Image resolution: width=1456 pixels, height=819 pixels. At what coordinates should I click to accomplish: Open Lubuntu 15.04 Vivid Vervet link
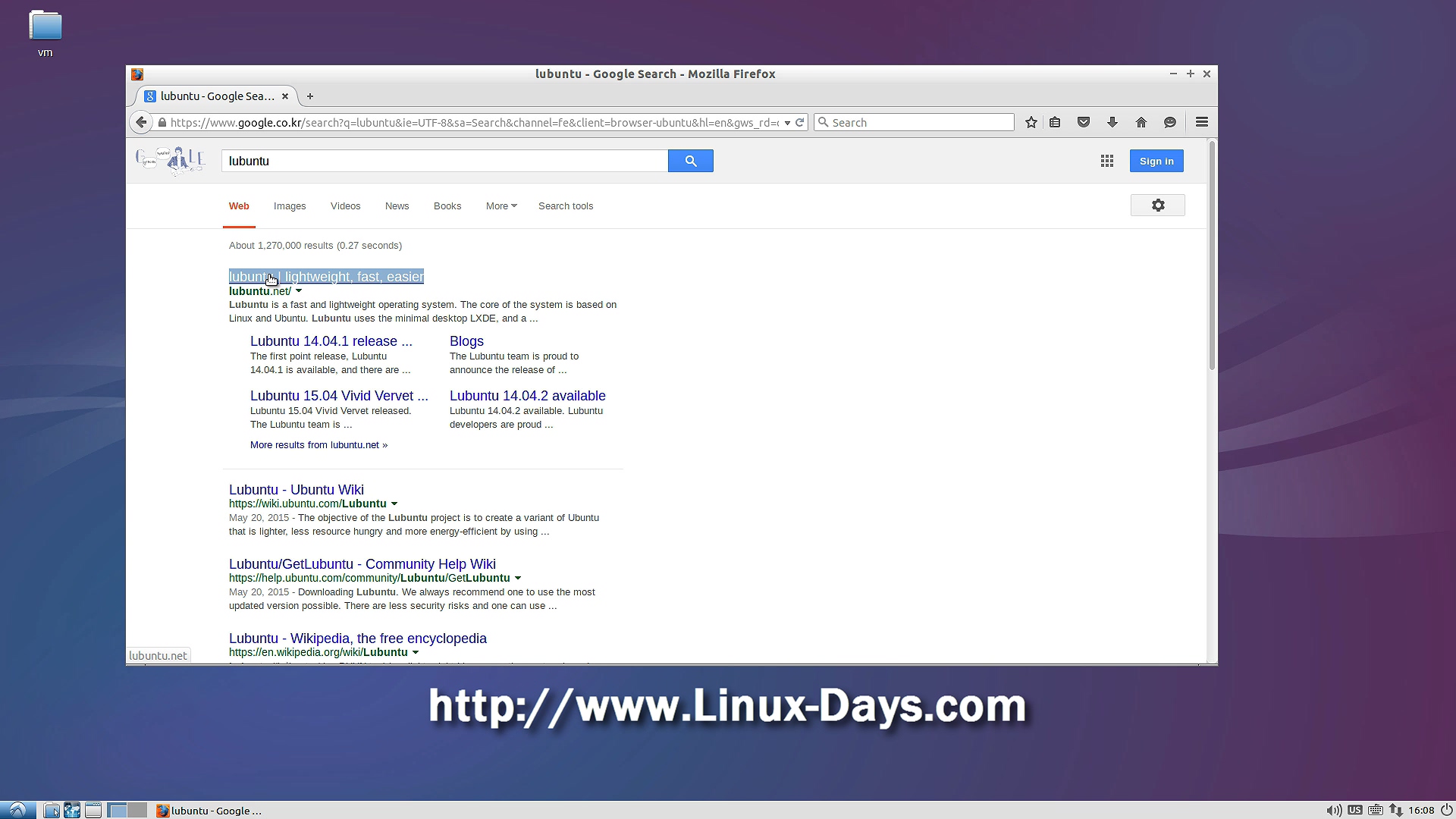339,396
